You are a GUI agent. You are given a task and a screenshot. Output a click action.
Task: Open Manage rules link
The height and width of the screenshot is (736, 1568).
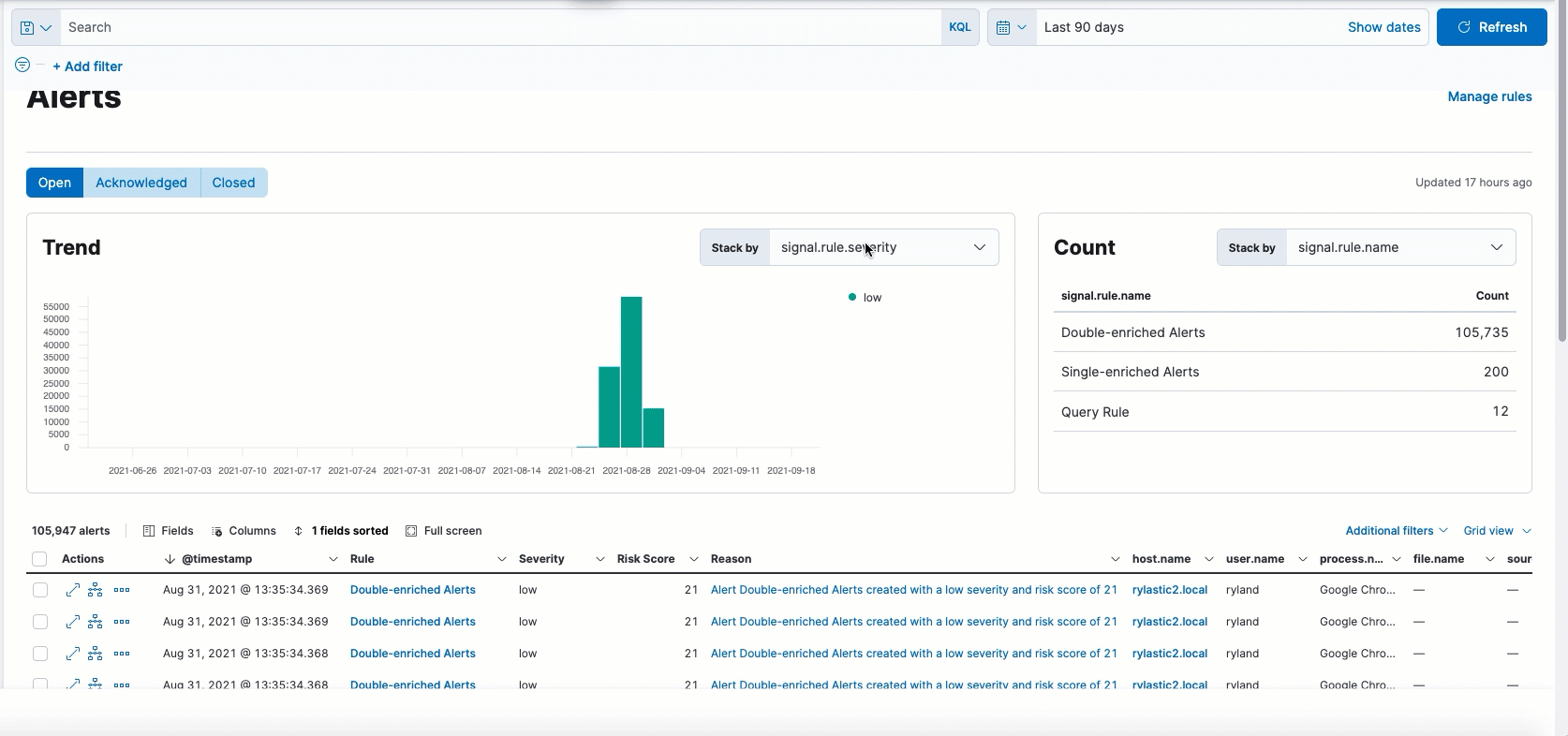coord(1489,96)
